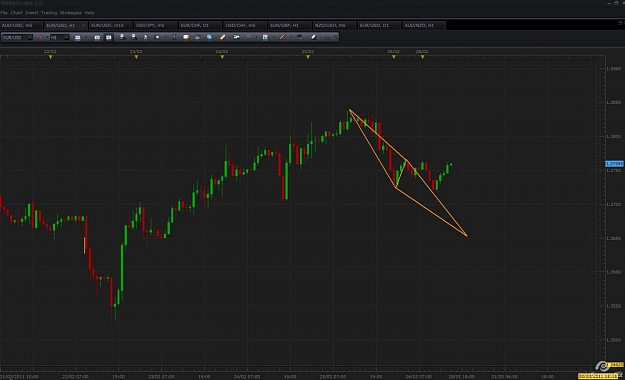625x380 pixels.
Task: Click the yellow note label icon
Action: coord(186,37)
